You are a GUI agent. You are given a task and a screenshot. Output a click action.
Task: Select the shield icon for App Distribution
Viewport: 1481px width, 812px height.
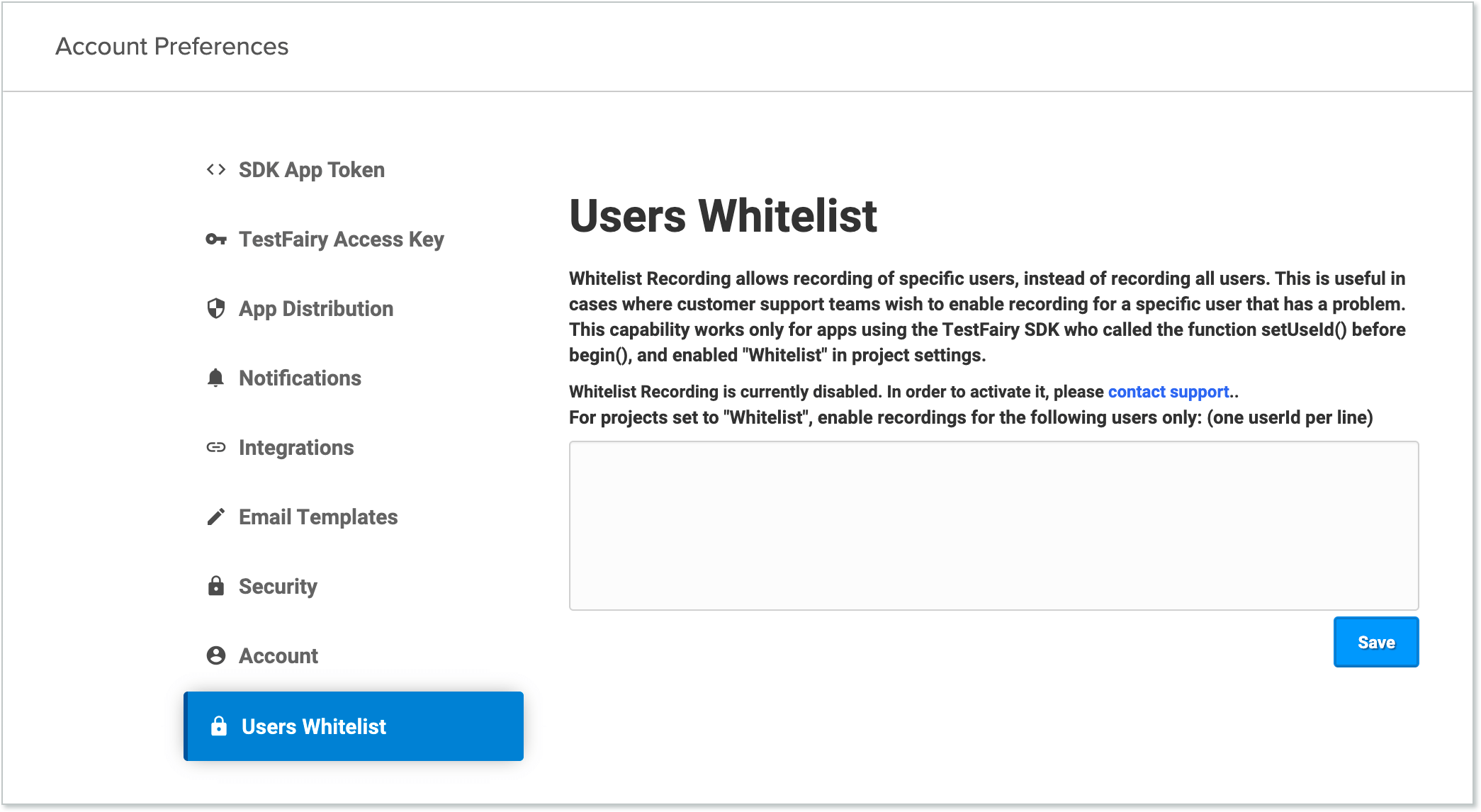[x=215, y=308]
